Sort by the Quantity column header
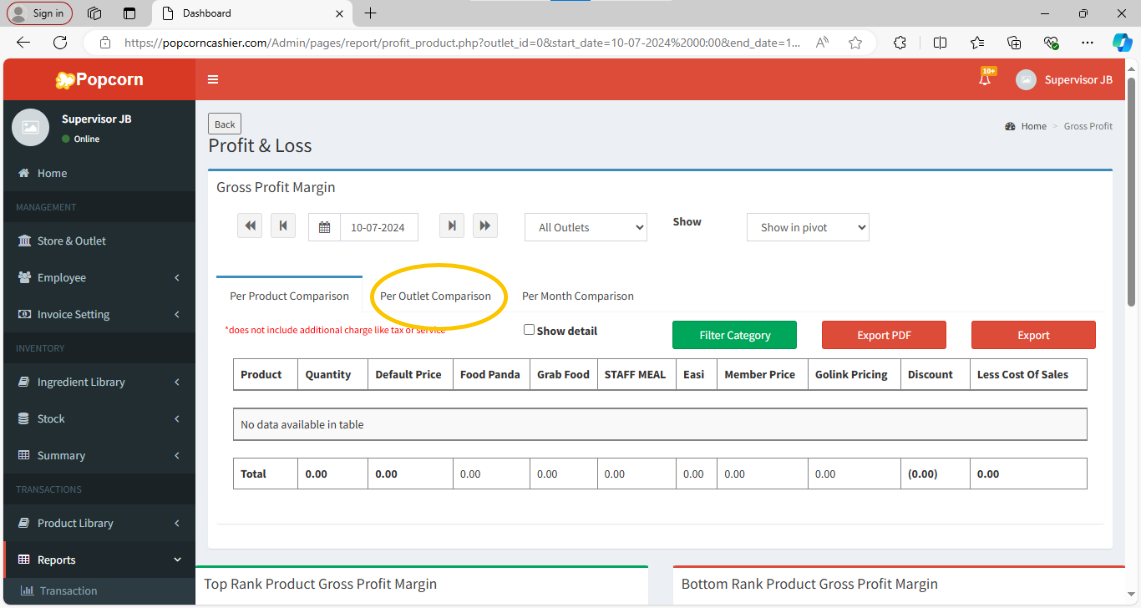The image size is (1141, 608). pos(333,375)
